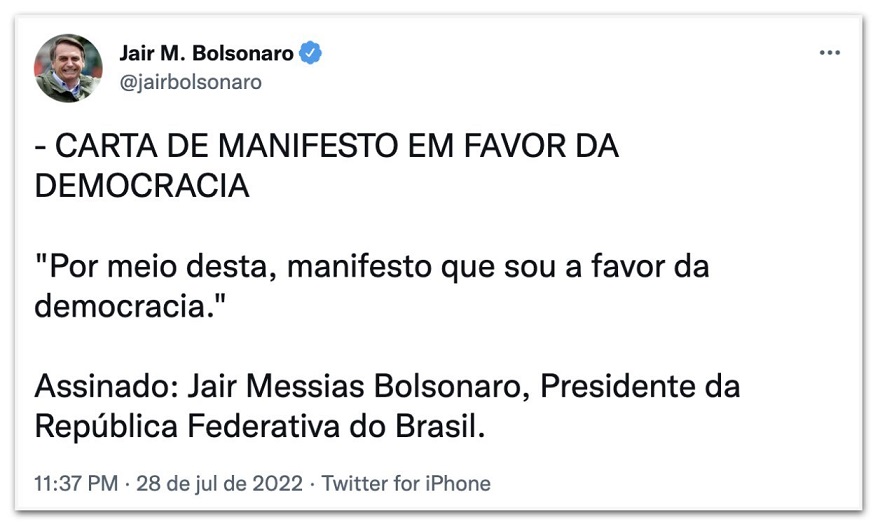This screenshot has width=880, height=531.
Task: Click the blue verified badge icon
Action: click(313, 53)
